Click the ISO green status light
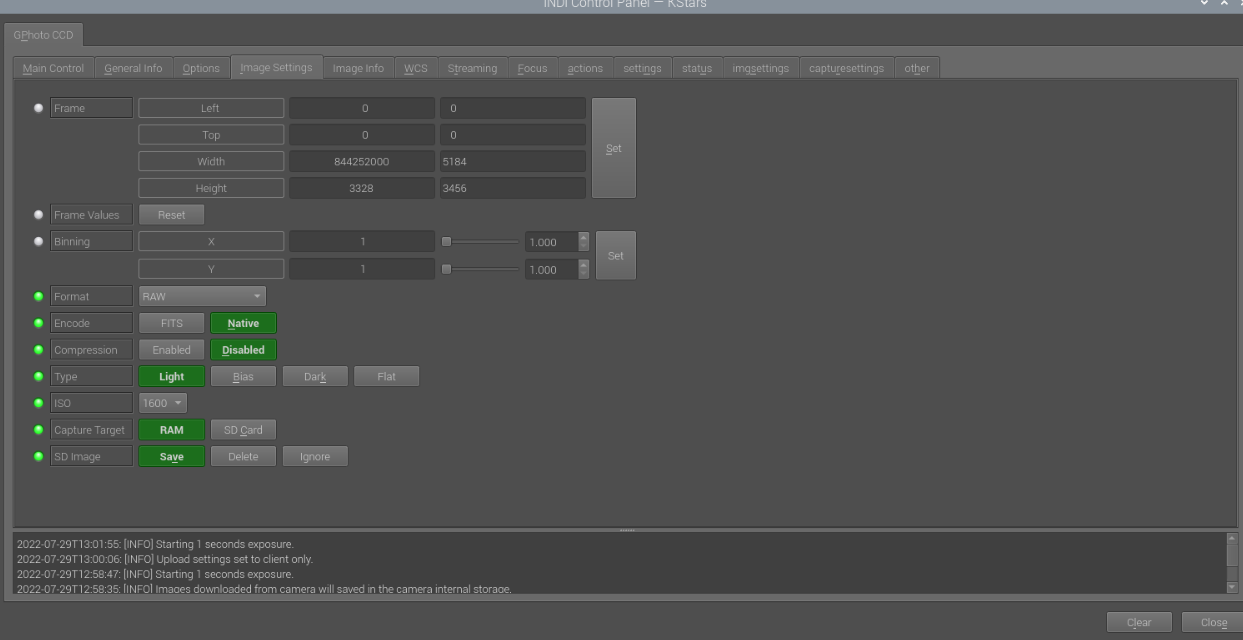Image resolution: width=1243 pixels, height=640 pixels. coord(39,403)
